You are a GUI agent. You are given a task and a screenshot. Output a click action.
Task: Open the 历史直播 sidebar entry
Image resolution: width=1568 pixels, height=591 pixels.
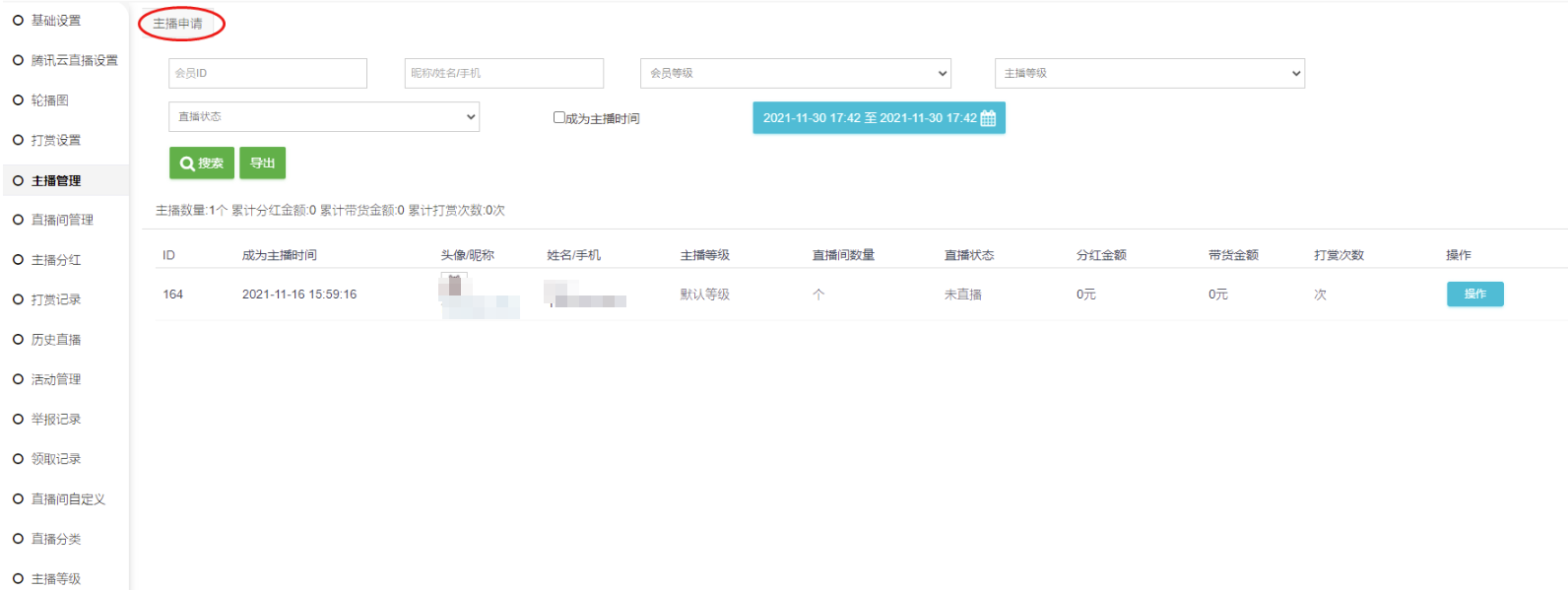(56, 340)
